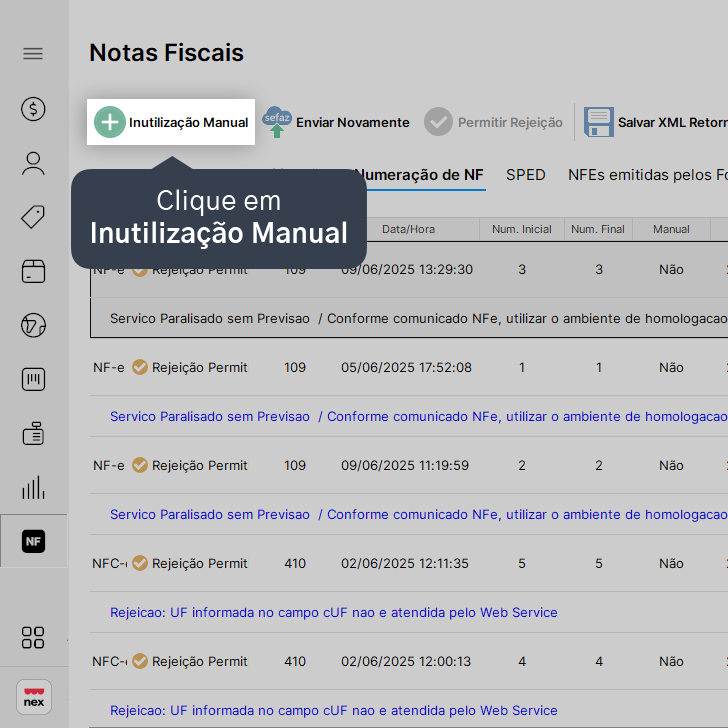Click NF-e label in 05/06/2025 17:52:08 row
The width and height of the screenshot is (728, 728).
click(x=109, y=367)
